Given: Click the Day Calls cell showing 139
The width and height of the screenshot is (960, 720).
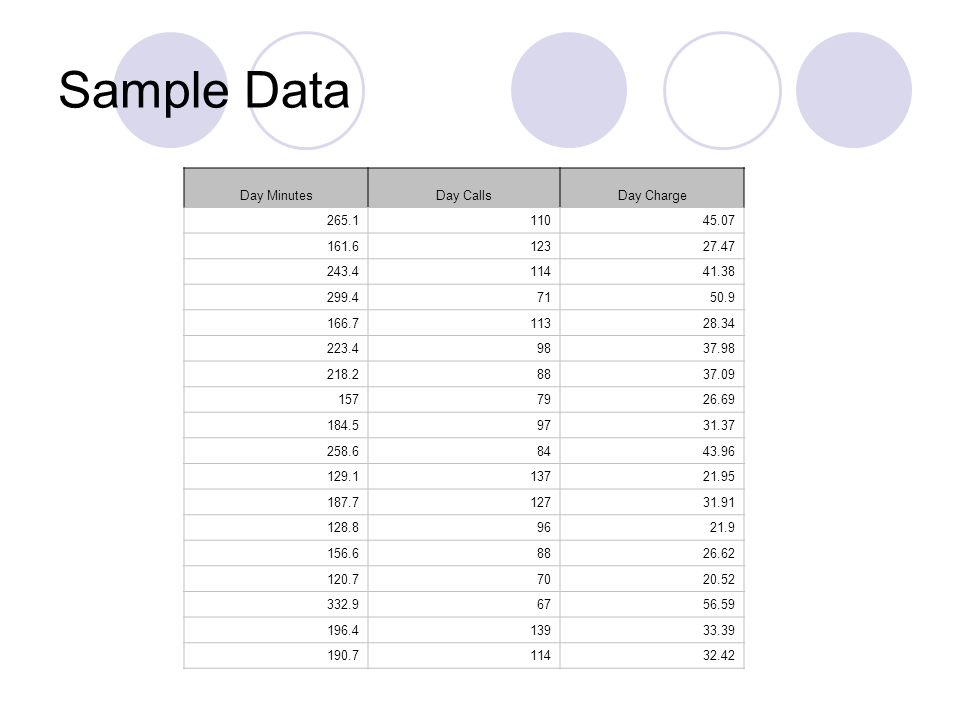Looking at the screenshot, I should [463, 630].
